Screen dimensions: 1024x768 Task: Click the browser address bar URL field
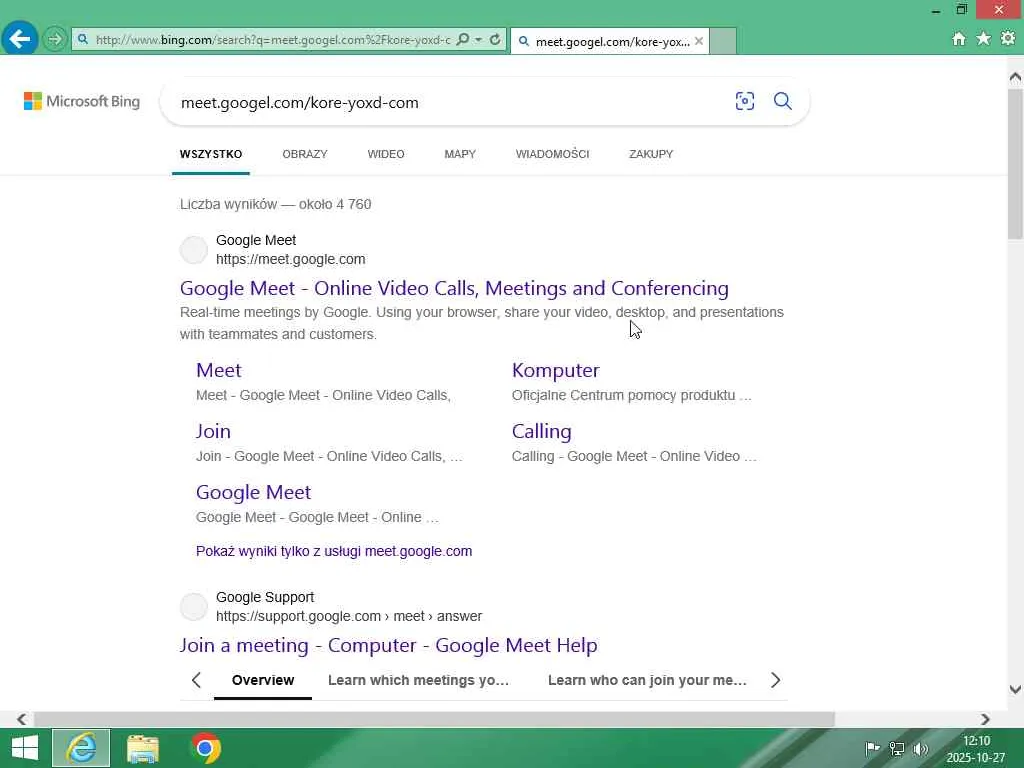click(x=272, y=40)
